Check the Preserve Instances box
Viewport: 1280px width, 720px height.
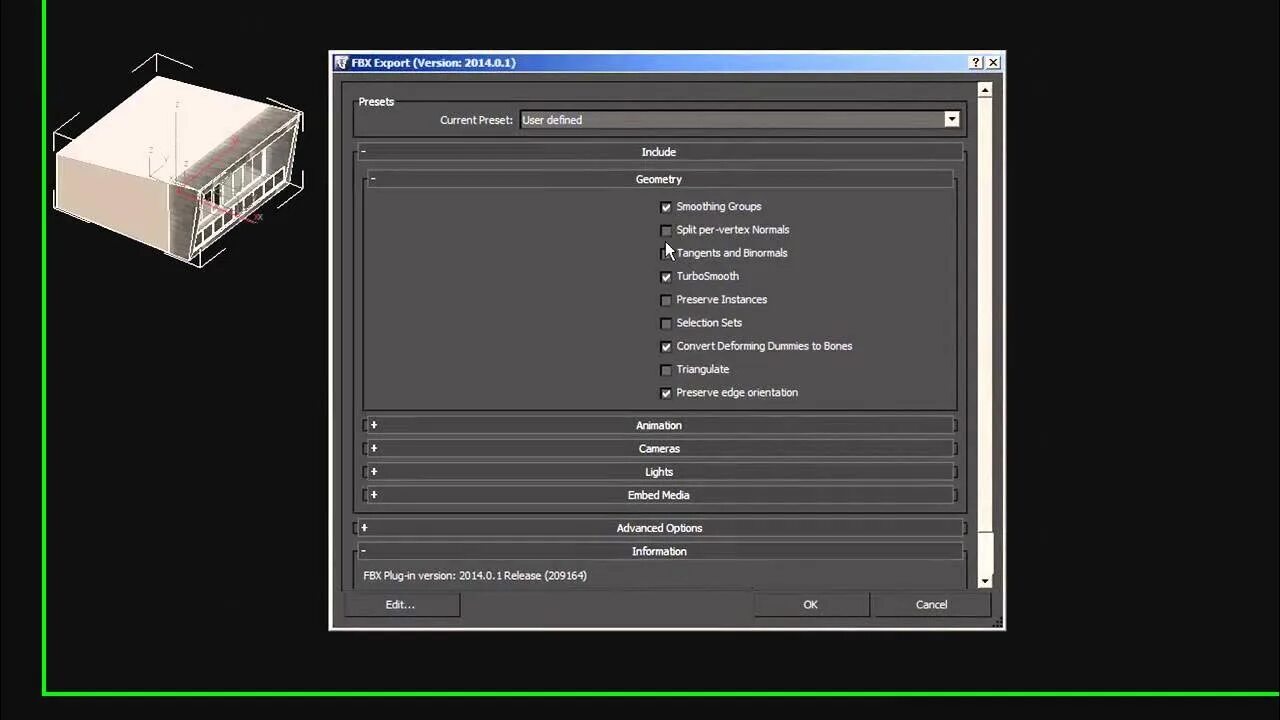coord(666,300)
